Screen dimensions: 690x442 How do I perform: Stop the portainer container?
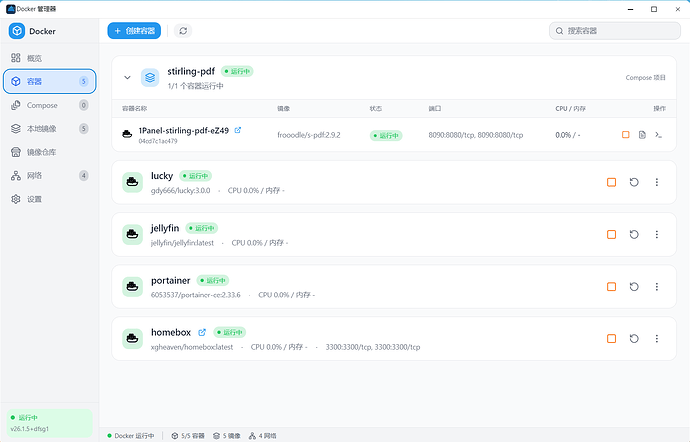611,287
